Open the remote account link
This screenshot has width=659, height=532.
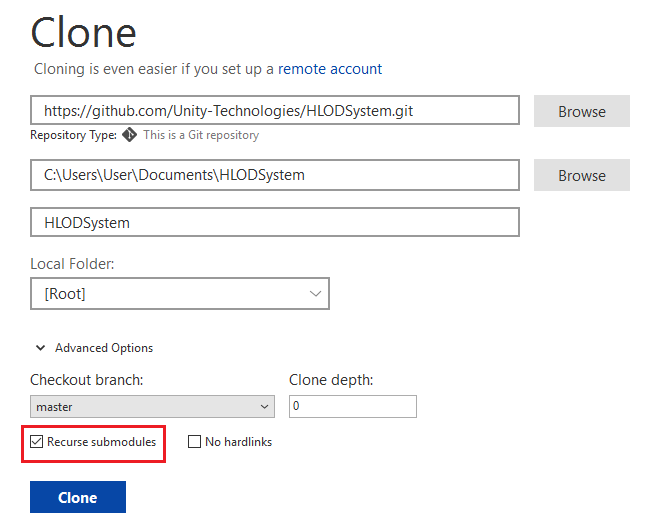click(330, 69)
